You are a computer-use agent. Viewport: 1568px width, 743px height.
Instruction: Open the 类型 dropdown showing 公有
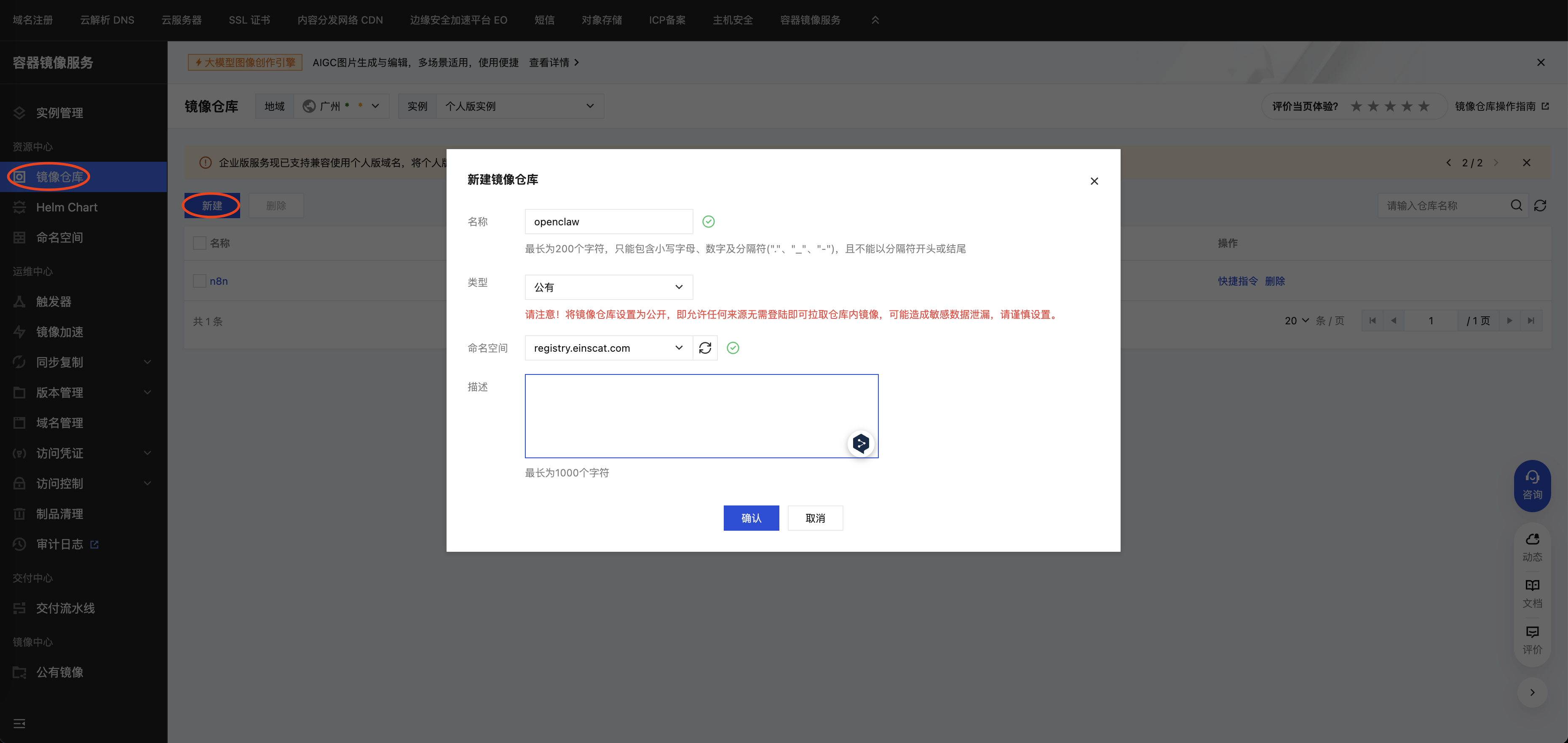click(609, 287)
